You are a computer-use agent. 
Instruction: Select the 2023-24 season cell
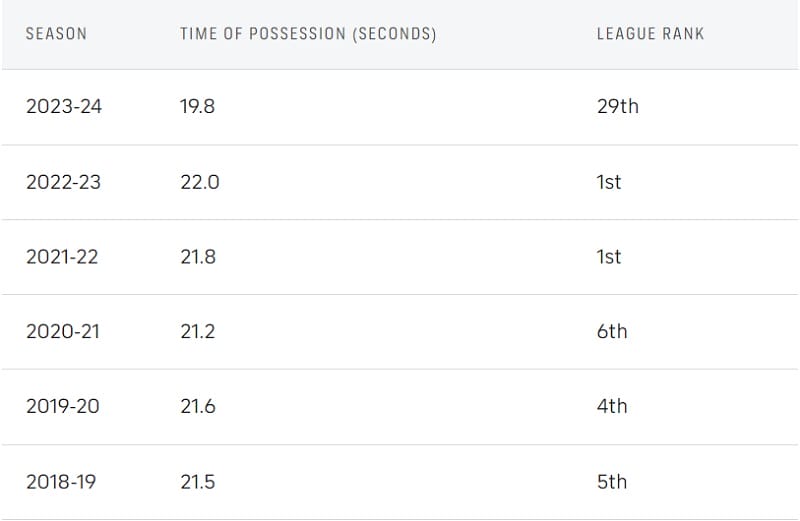click(64, 106)
